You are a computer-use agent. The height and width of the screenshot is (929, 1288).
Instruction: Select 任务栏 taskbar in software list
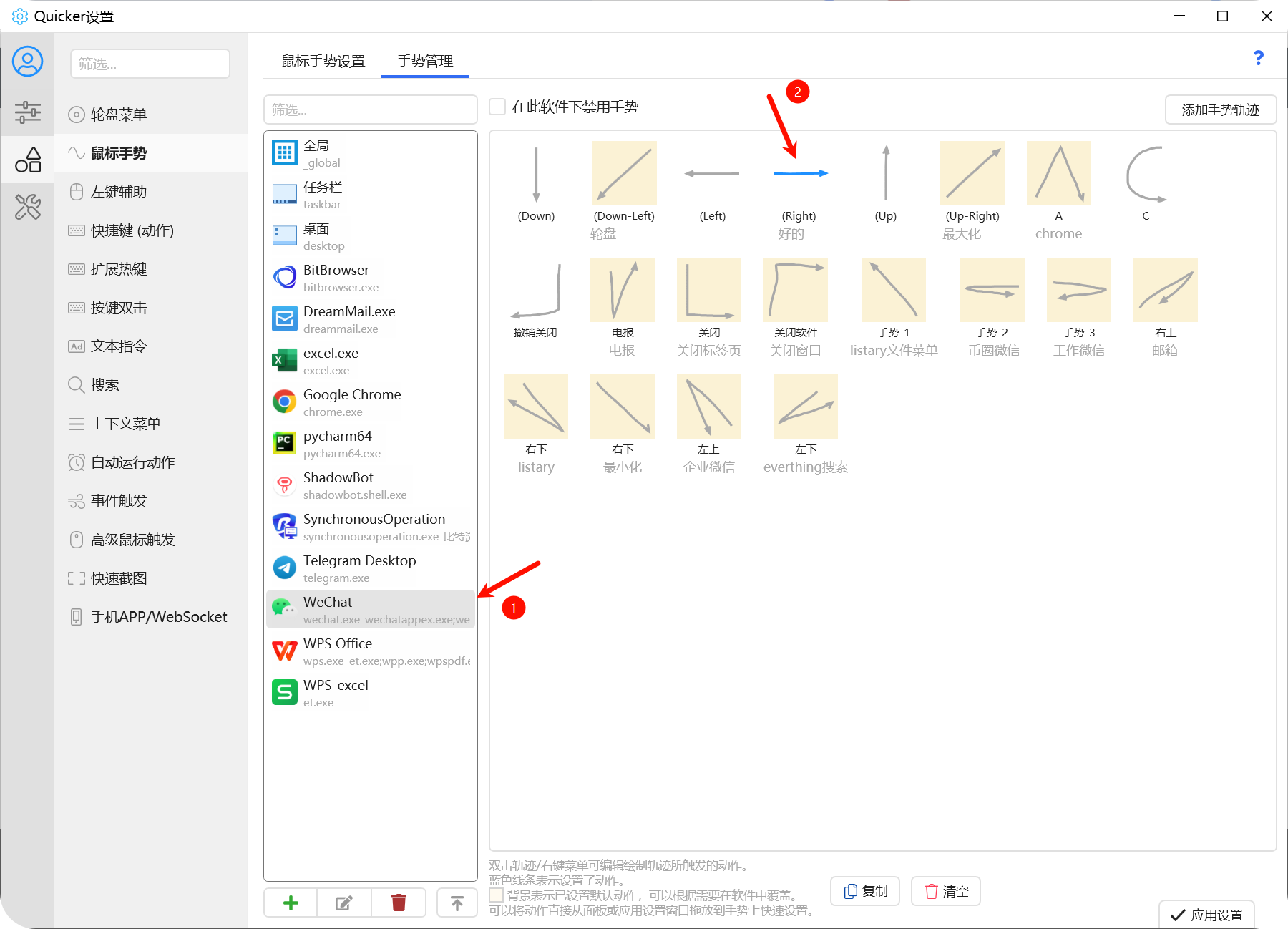[371, 195]
